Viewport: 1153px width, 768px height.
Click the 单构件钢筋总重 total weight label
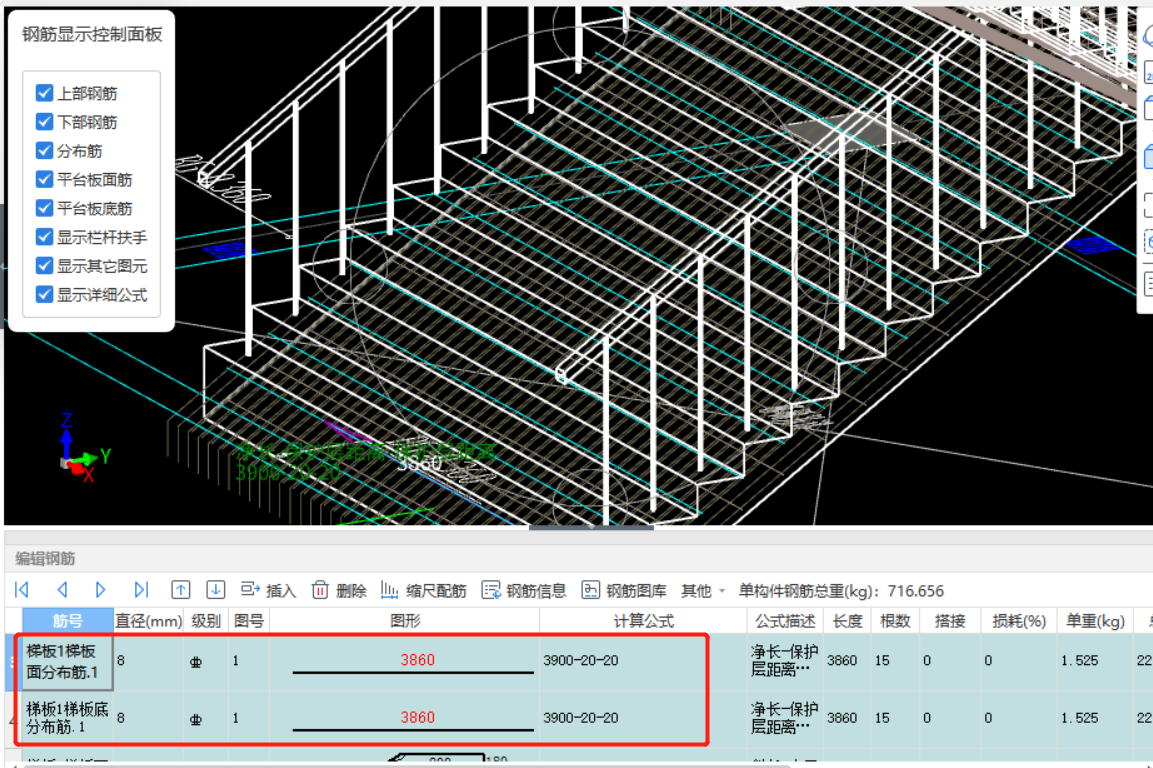coord(840,591)
